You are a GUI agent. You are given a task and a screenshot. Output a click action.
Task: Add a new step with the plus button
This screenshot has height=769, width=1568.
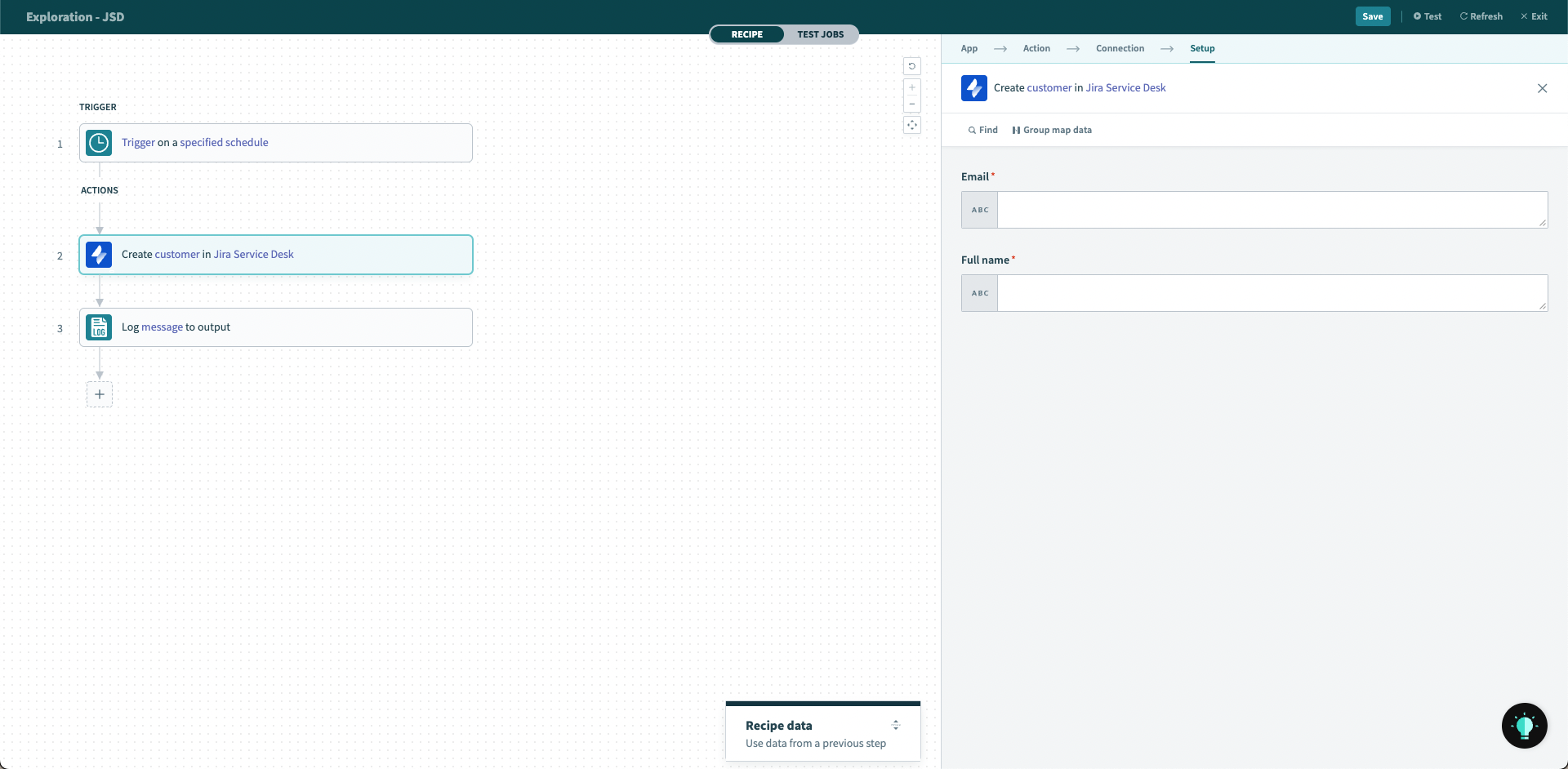pyautogui.click(x=99, y=394)
